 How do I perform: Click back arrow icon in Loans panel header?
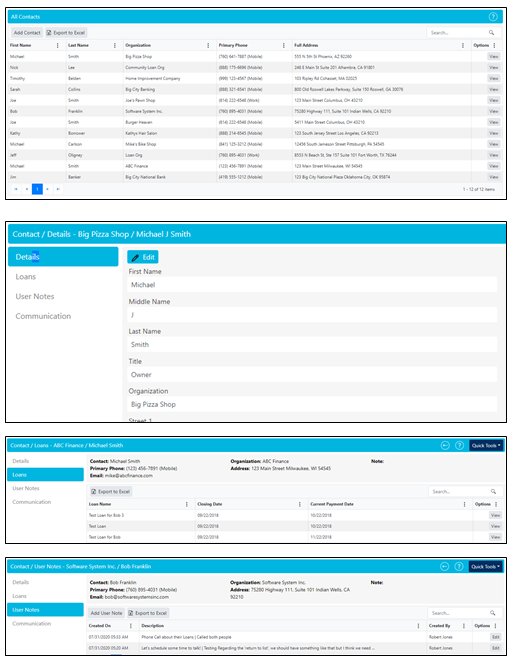tap(445, 445)
